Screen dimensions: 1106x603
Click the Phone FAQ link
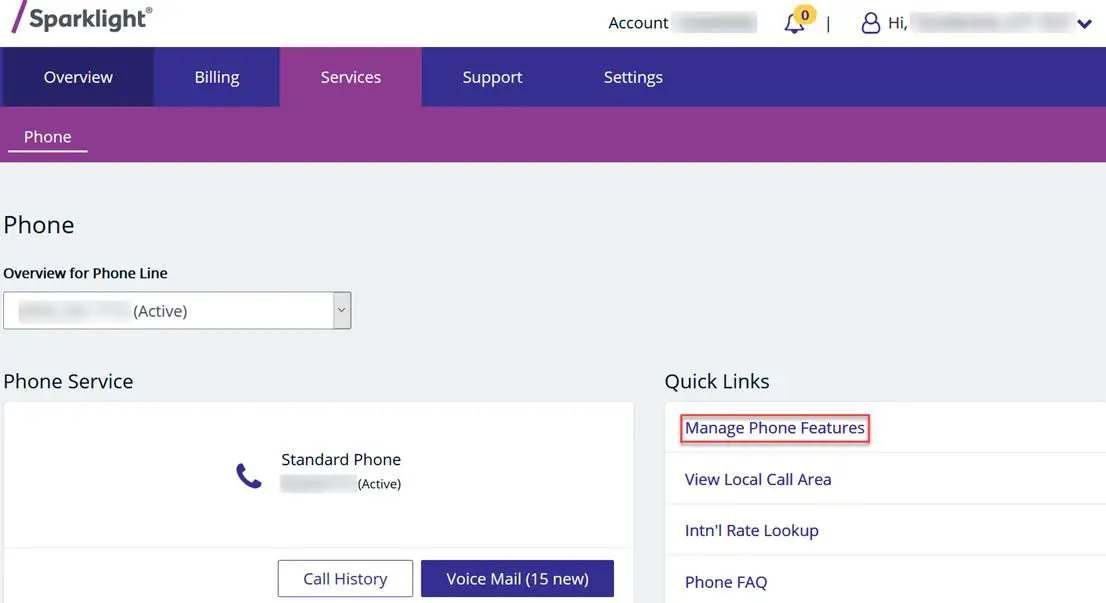(x=726, y=581)
